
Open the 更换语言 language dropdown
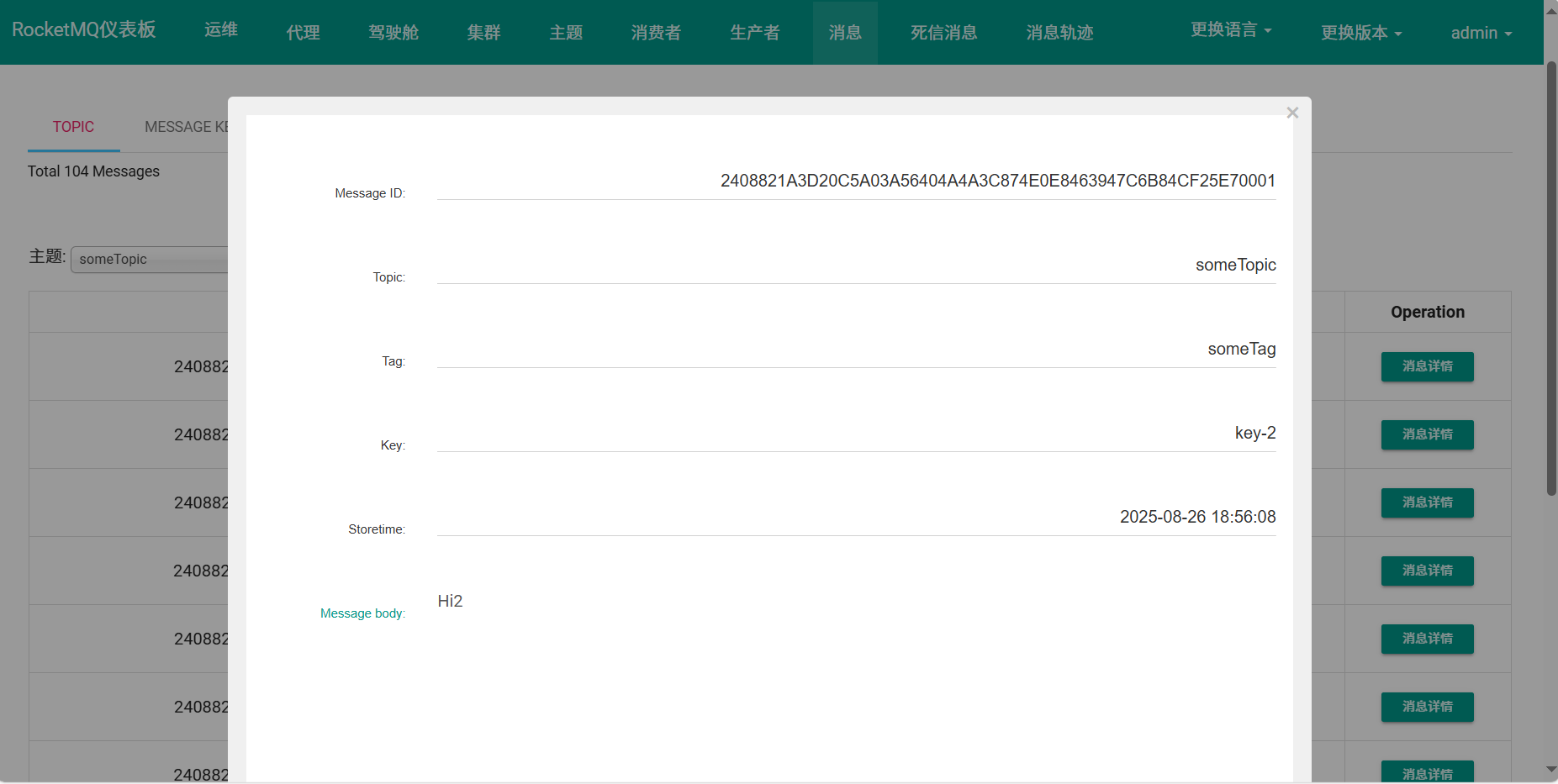[x=1230, y=30]
